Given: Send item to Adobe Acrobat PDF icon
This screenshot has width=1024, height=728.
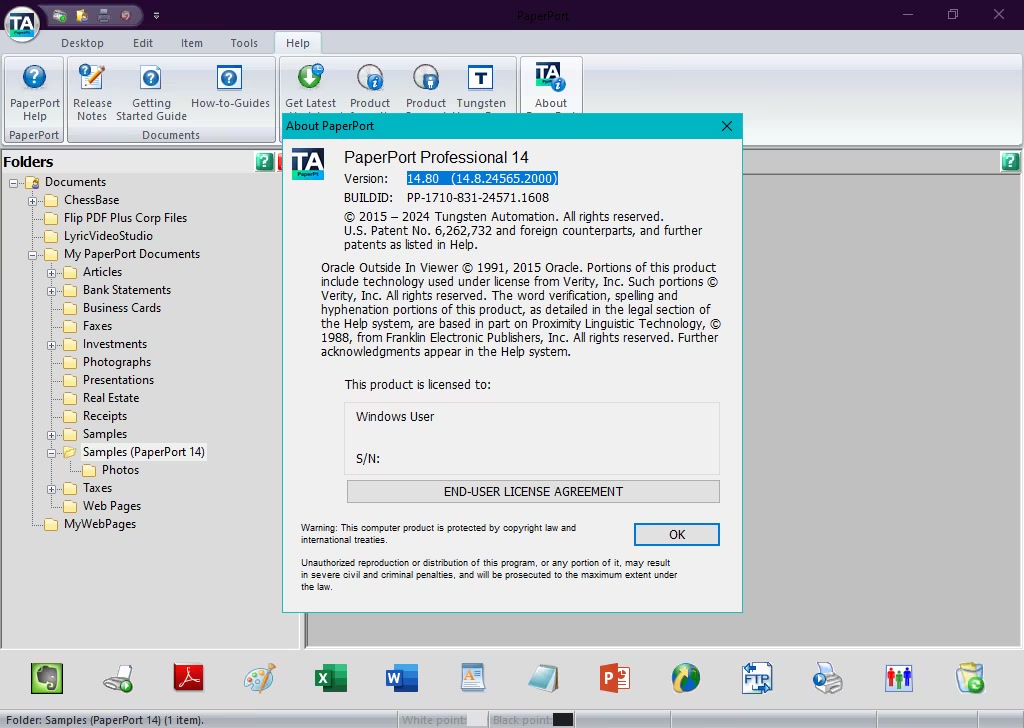Looking at the screenshot, I should point(189,678).
